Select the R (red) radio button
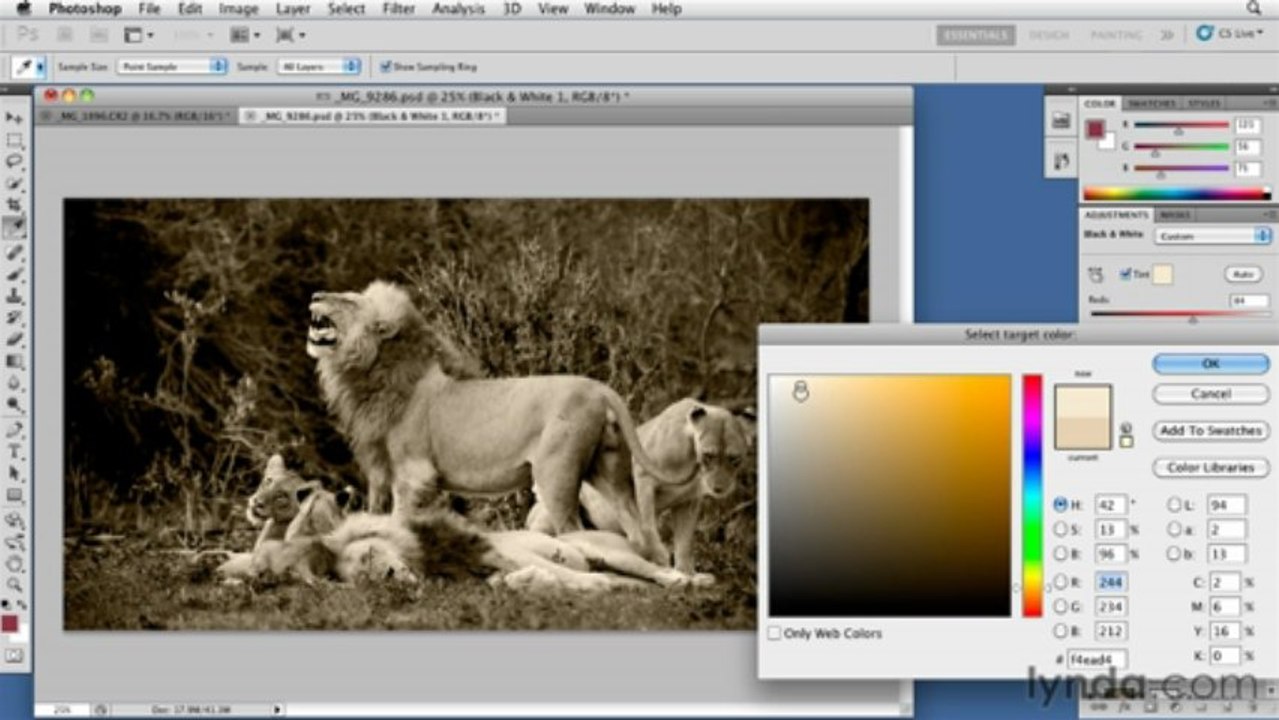 (x=1060, y=581)
